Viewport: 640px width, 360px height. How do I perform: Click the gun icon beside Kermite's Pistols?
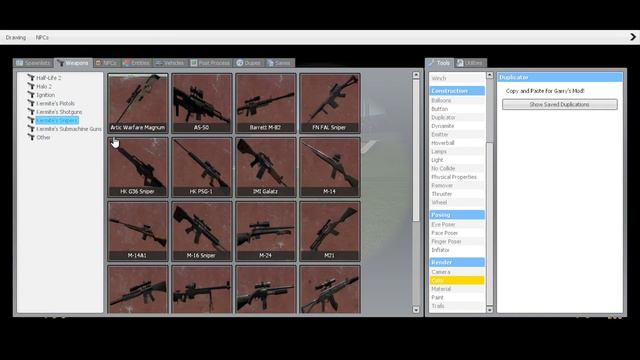click(31, 103)
